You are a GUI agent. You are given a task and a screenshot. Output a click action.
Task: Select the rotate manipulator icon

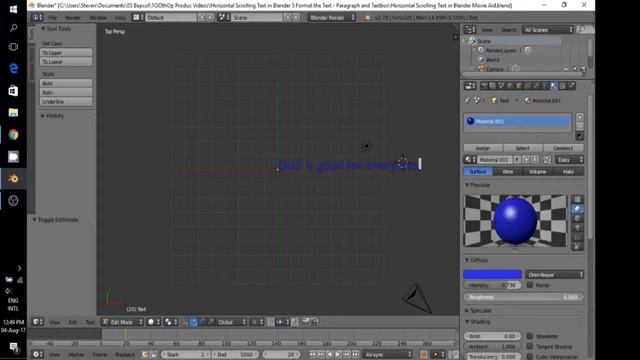202,322
